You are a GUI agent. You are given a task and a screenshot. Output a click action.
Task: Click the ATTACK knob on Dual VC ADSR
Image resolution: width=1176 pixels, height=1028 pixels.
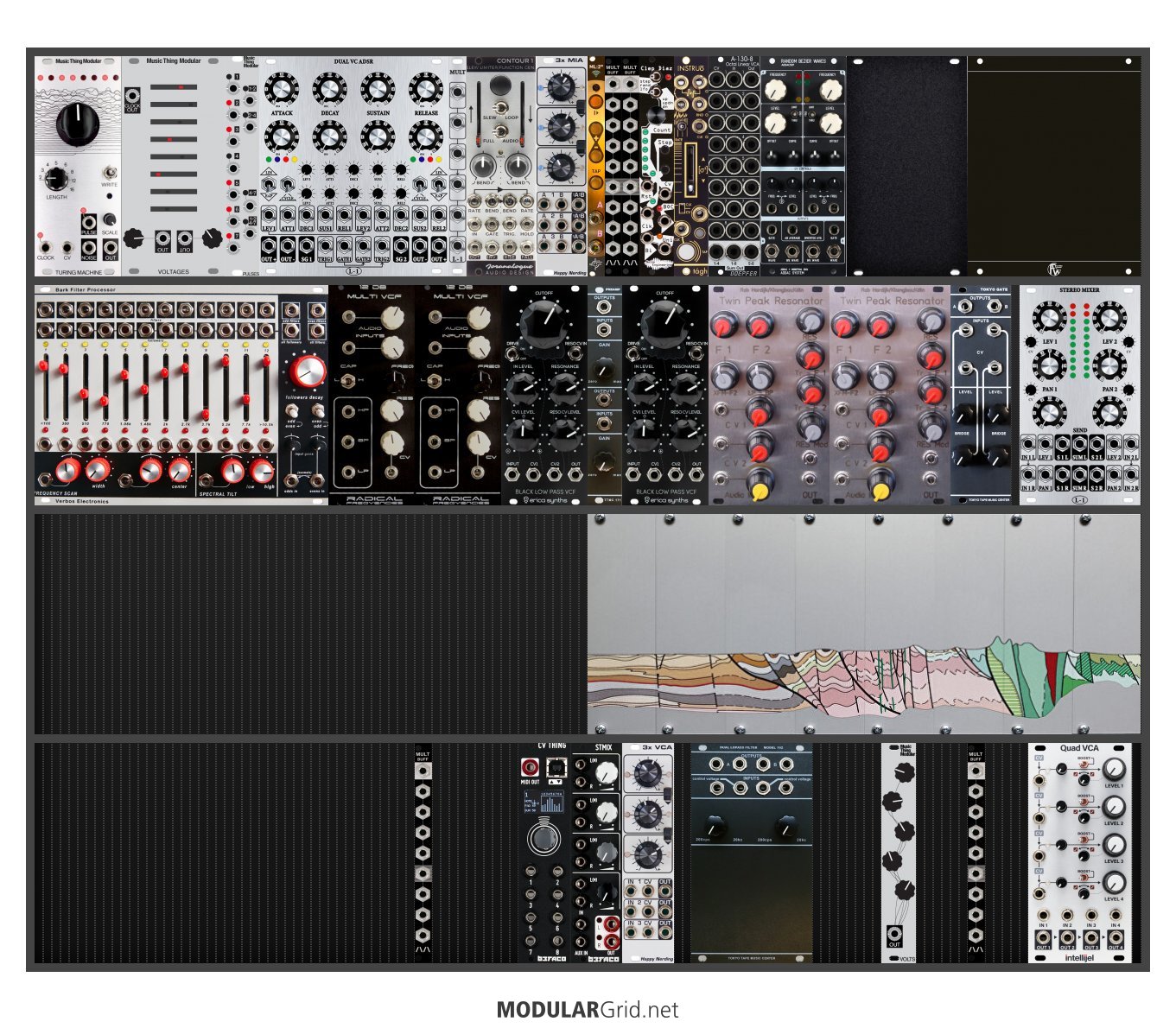click(x=282, y=90)
